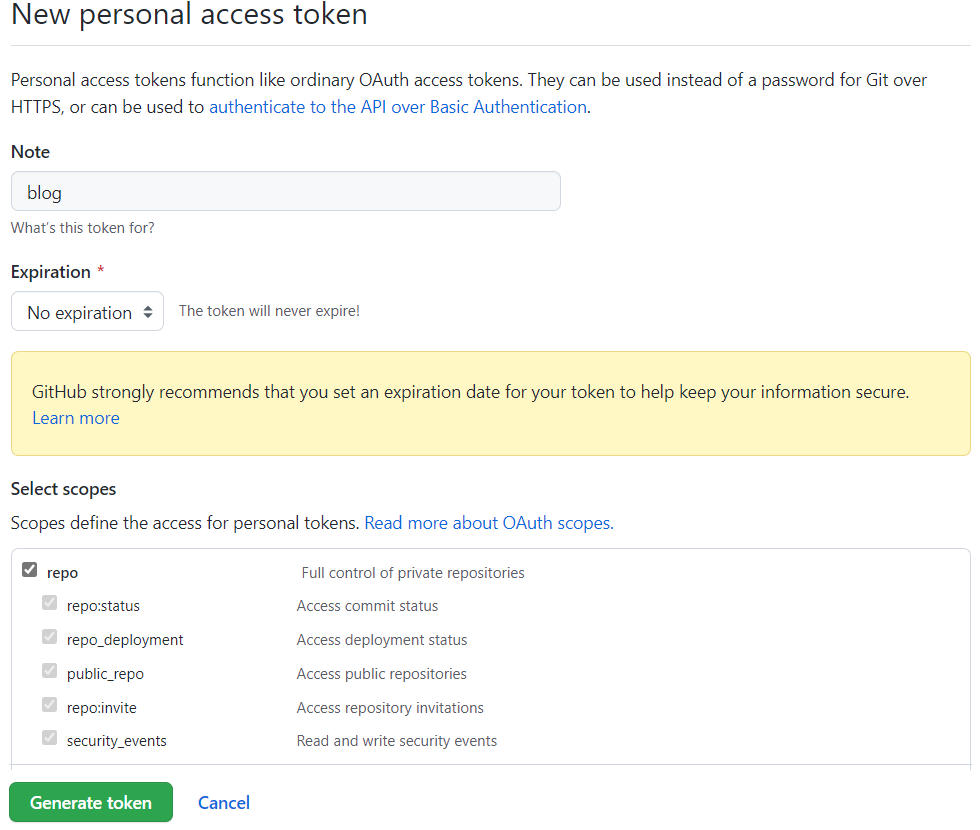980x830 pixels.
Task: Click the Cancel link
Action: [223, 802]
